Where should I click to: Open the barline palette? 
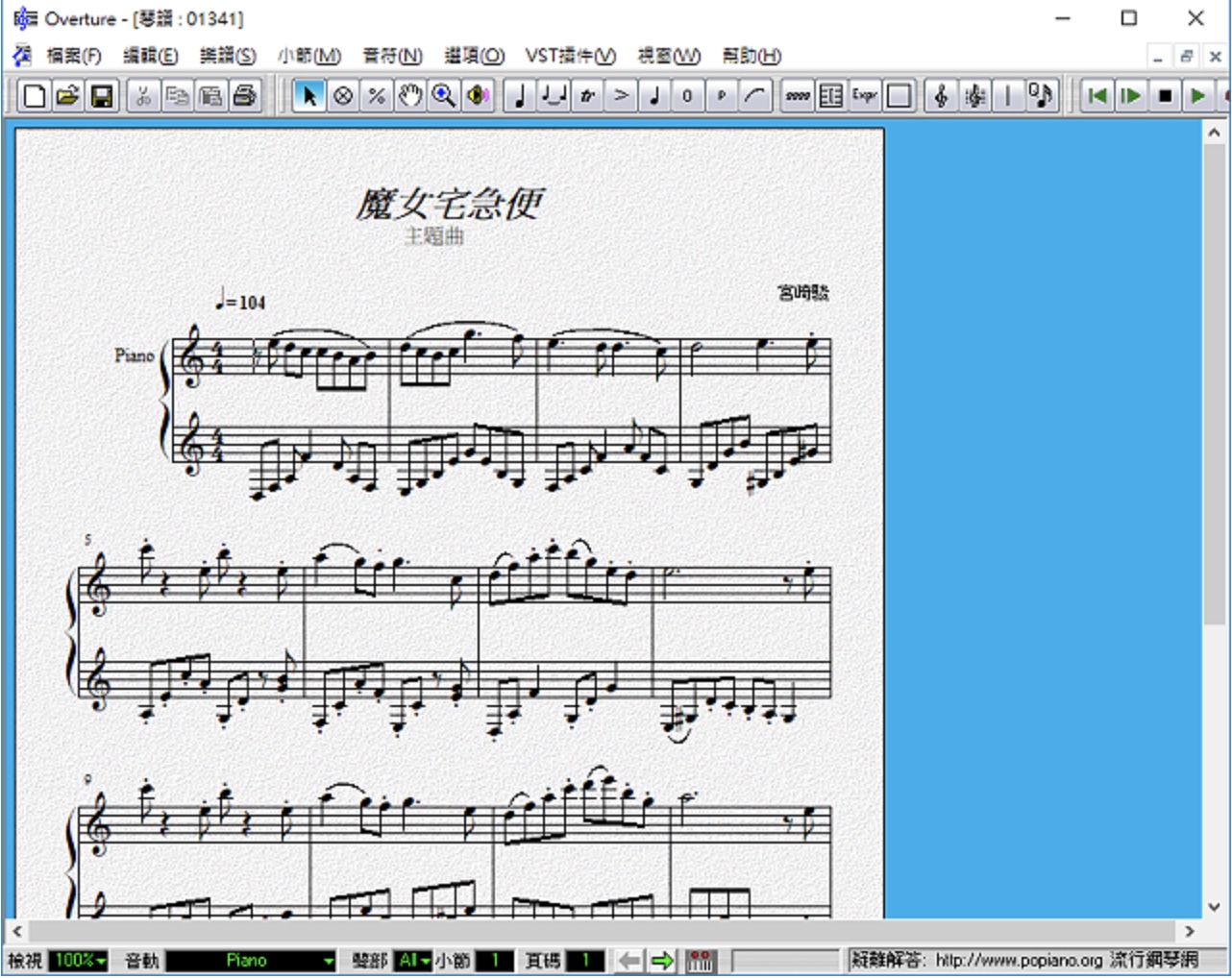[x=1008, y=96]
